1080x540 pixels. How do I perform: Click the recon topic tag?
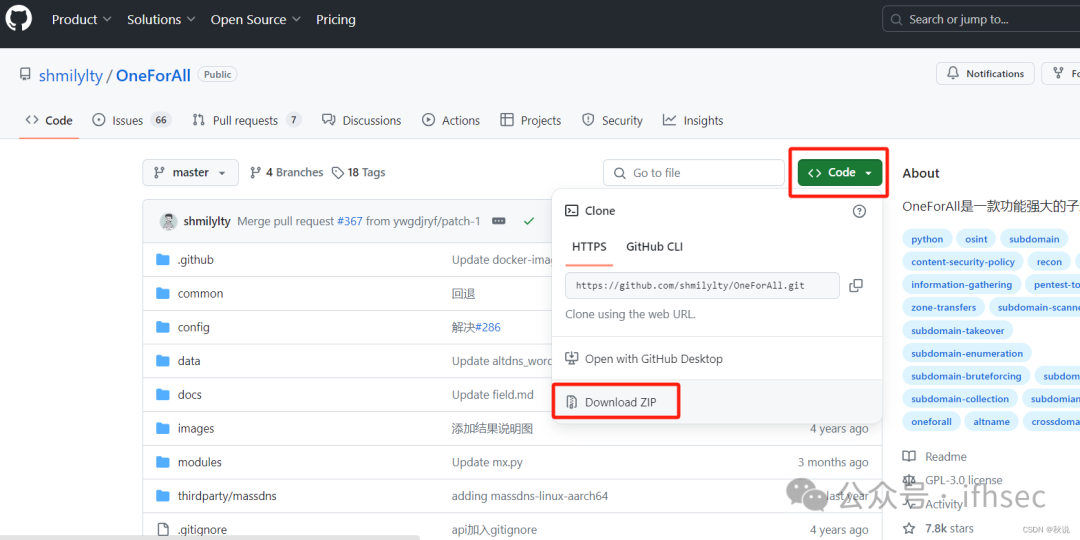point(1049,262)
